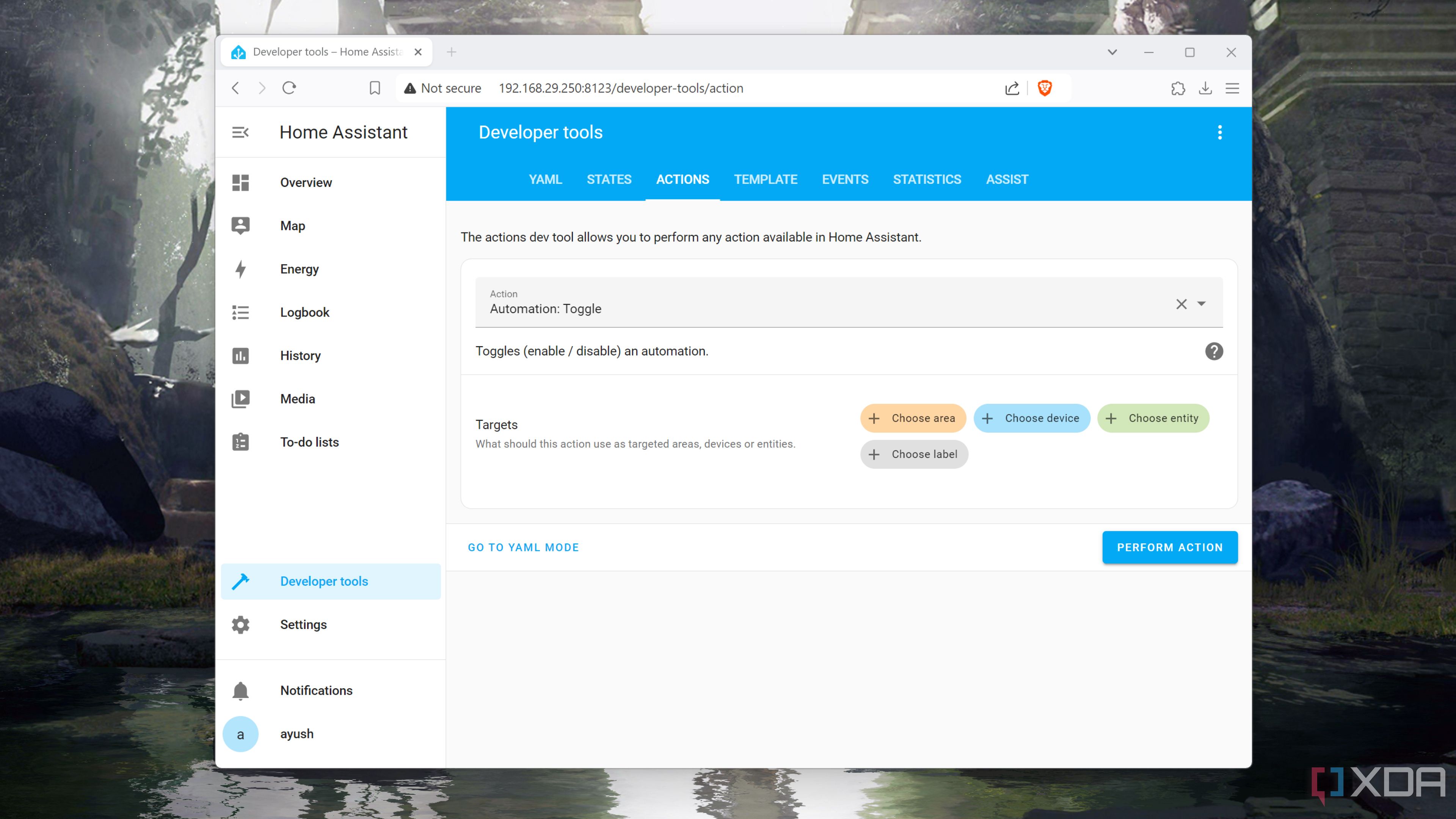
Task: Open the Choose device target selector
Action: click(x=1032, y=418)
